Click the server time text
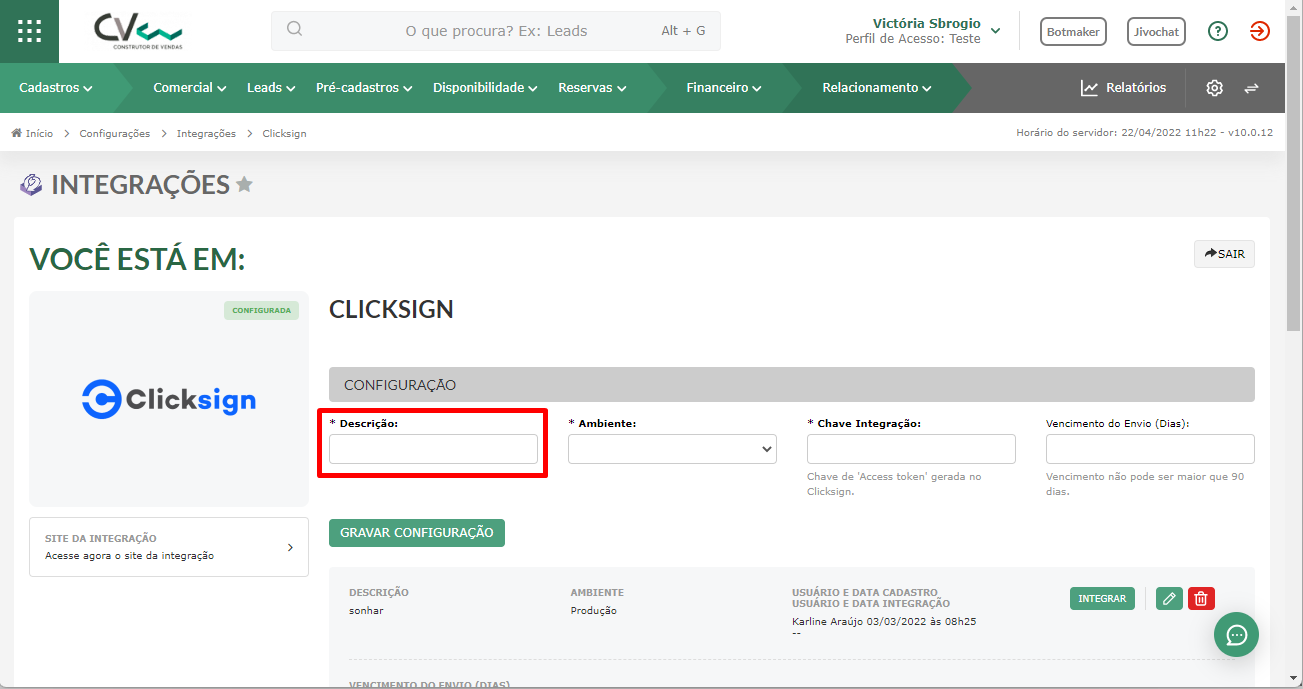This screenshot has height=689, width=1303. click(1144, 133)
